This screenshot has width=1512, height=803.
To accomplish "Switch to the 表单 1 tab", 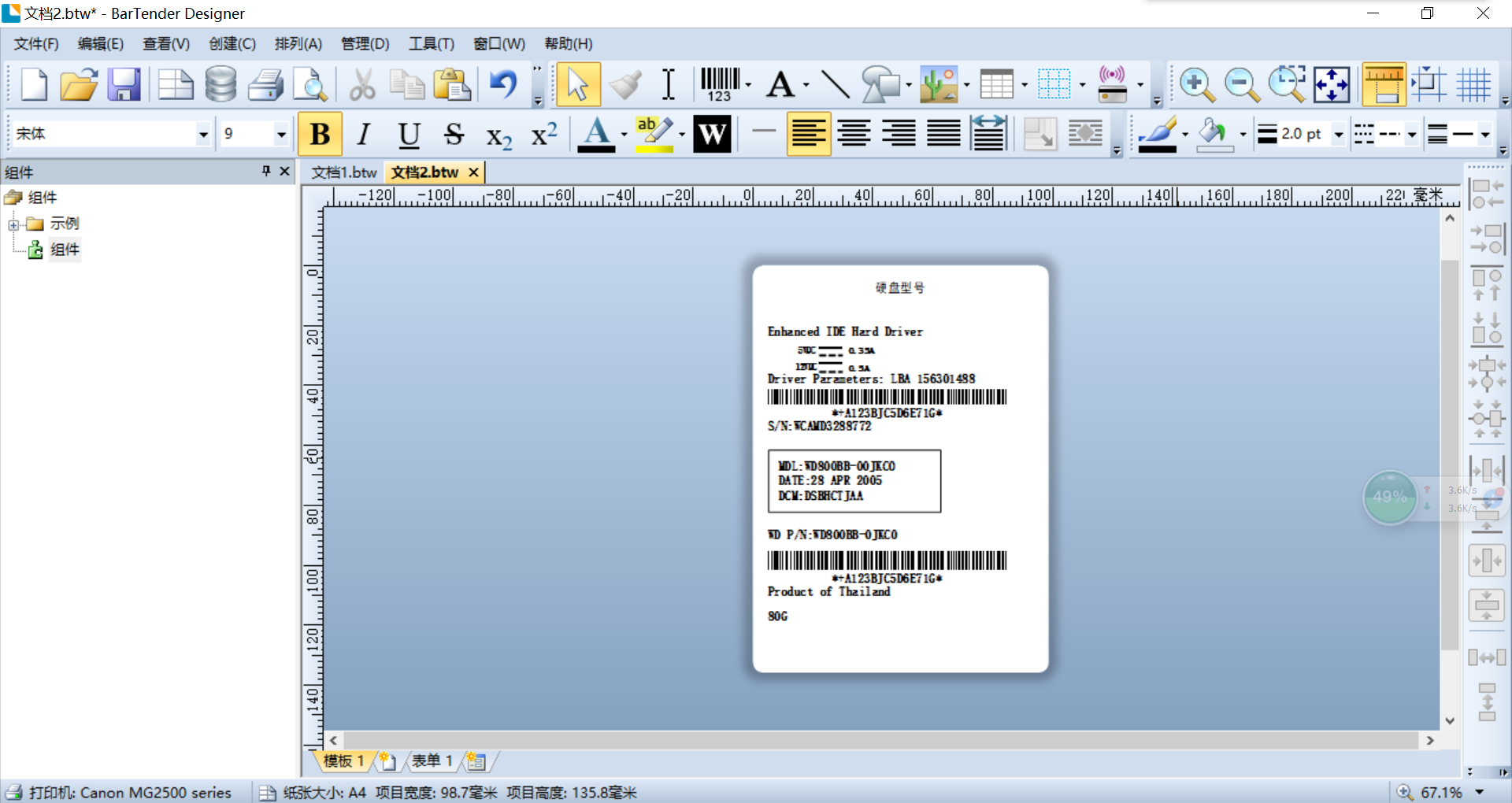I will 432,760.
